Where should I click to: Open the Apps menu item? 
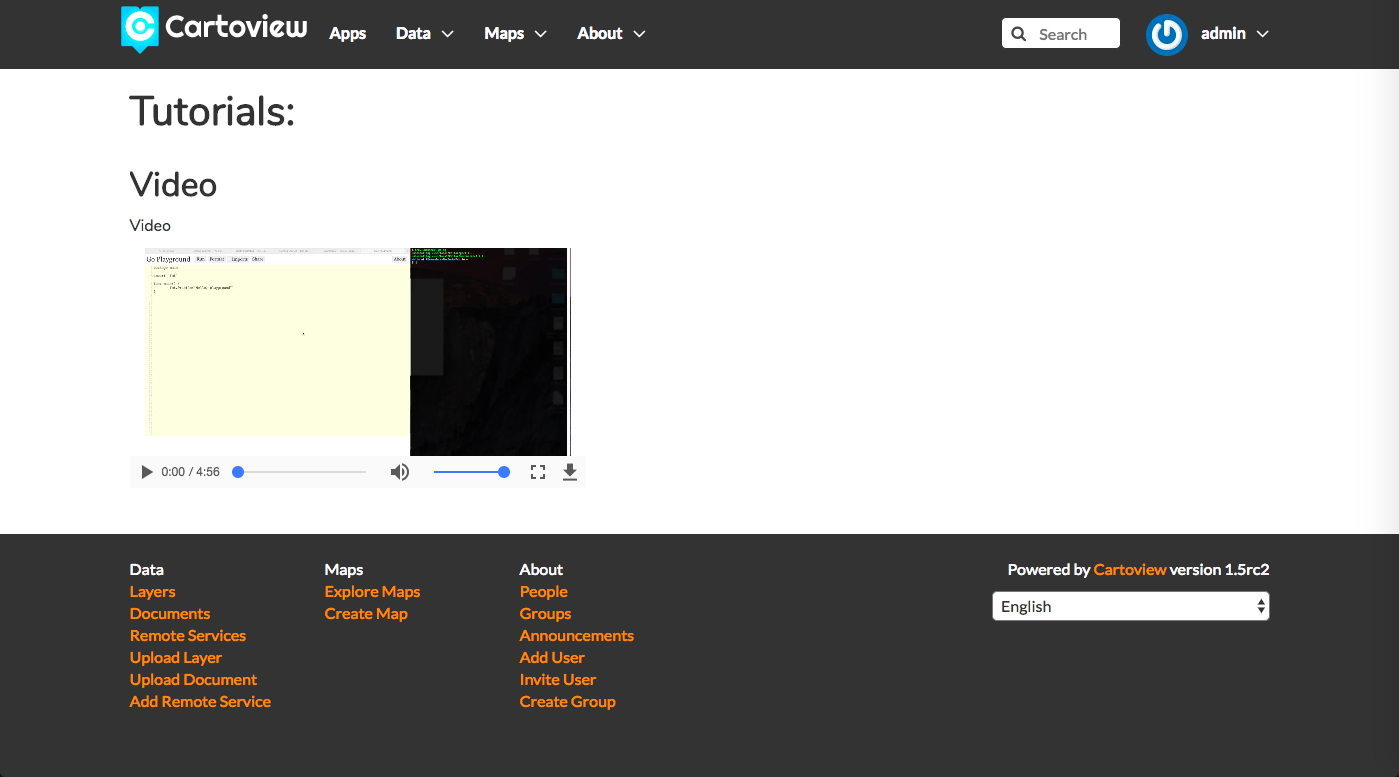[348, 34]
